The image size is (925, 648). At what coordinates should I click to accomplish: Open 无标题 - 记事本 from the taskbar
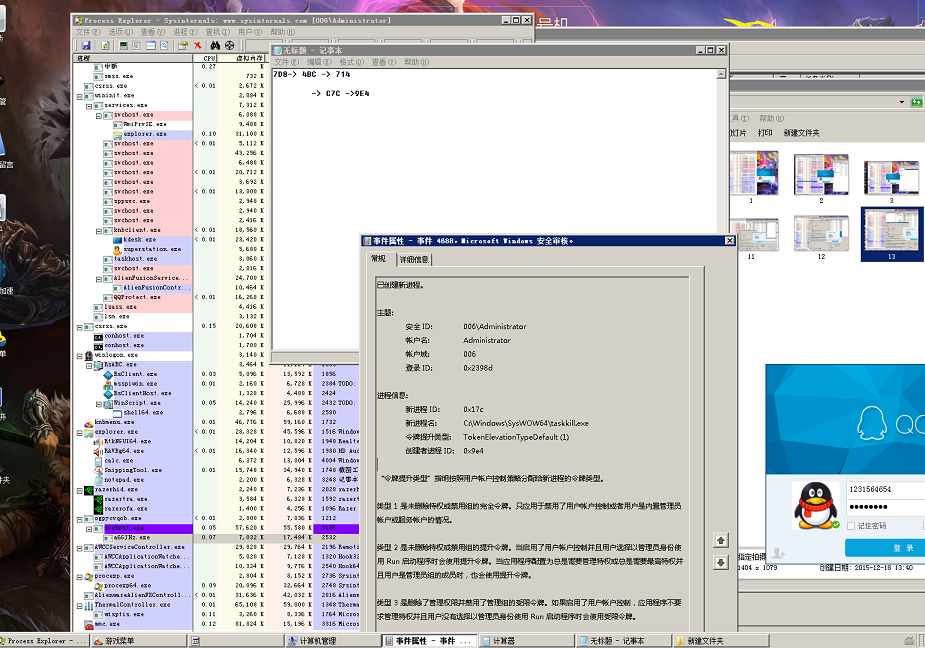[x=624, y=641]
